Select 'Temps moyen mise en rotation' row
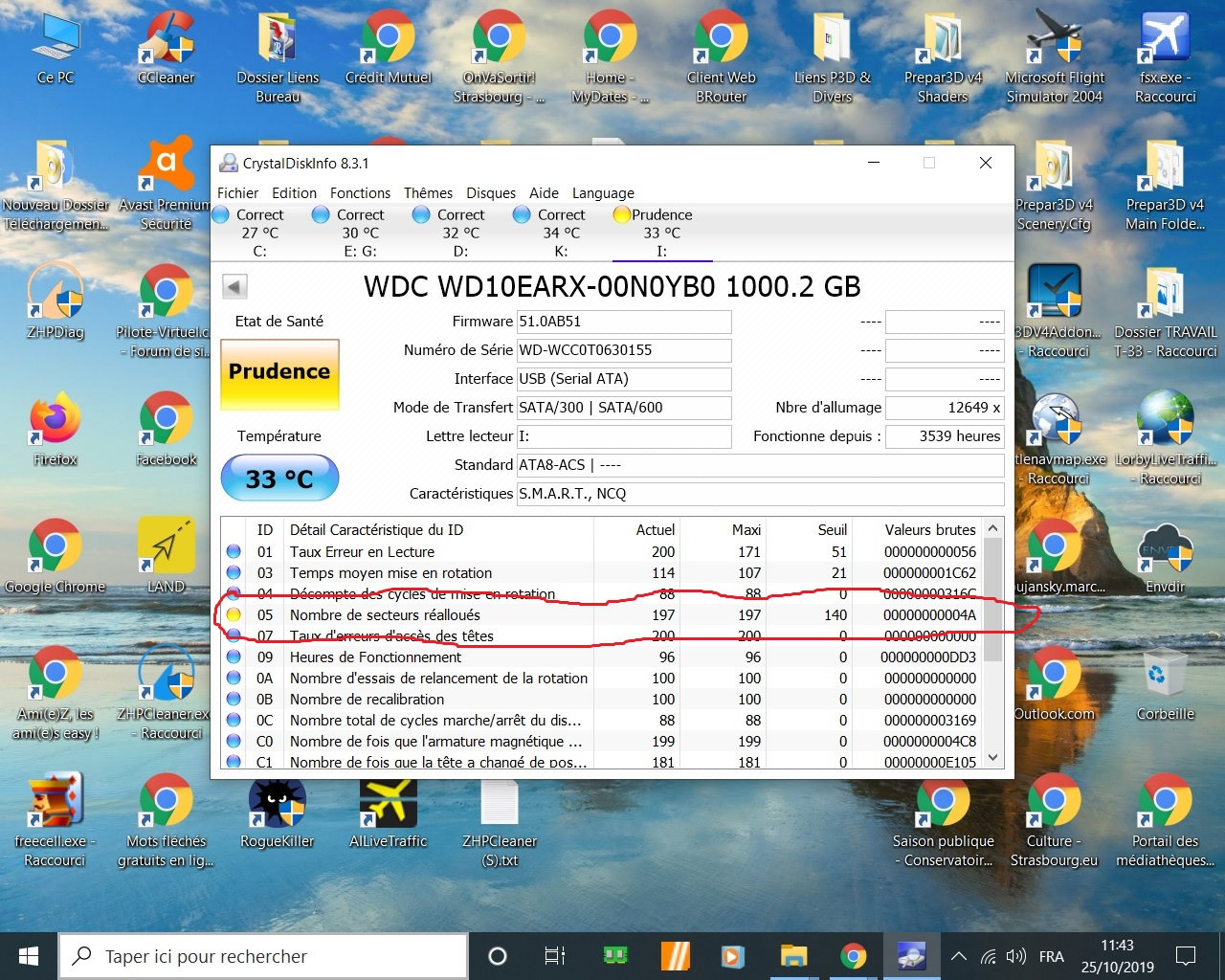The image size is (1225, 980). [603, 573]
